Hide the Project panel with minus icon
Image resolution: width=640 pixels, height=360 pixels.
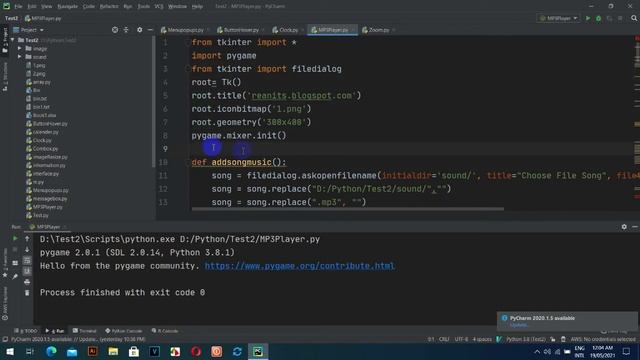point(150,30)
